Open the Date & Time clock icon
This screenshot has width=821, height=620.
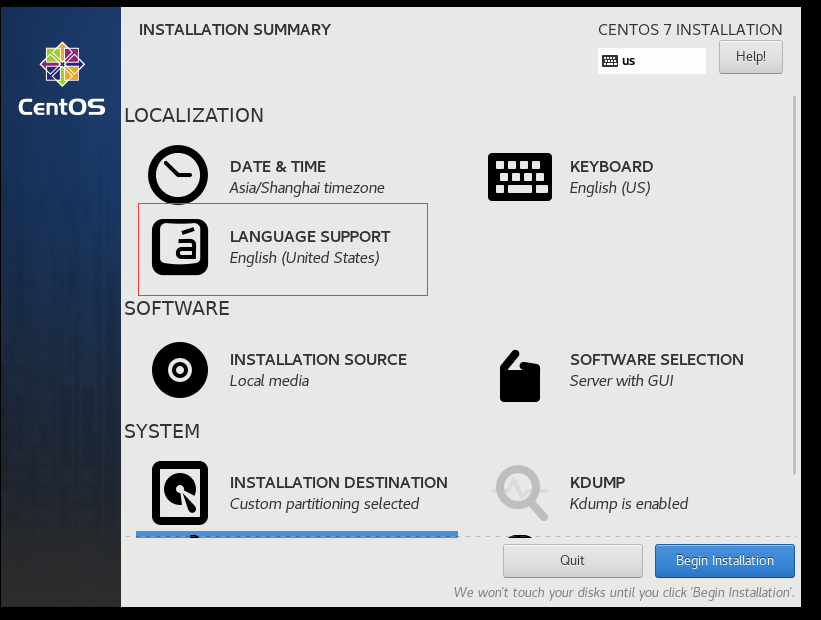(178, 174)
